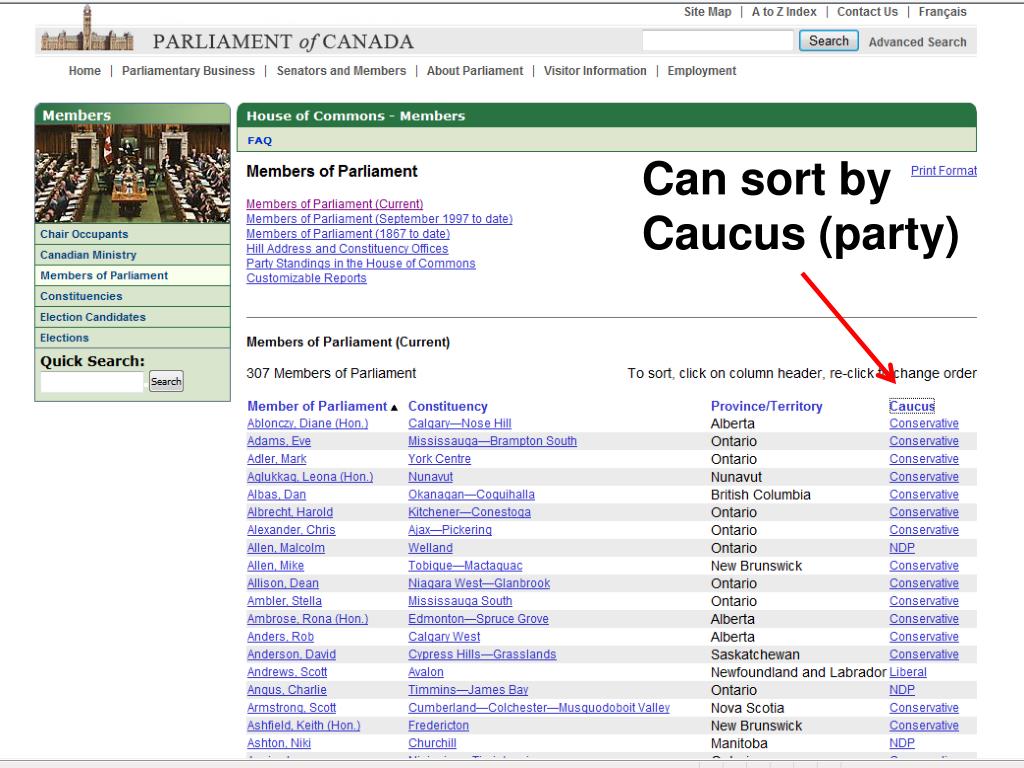The width and height of the screenshot is (1024, 768).
Task: Go to Contact Us page
Action: click(867, 12)
